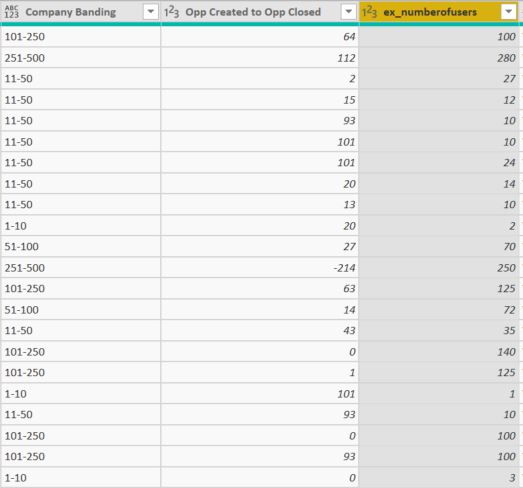Click the cell with value 63

[260, 289]
